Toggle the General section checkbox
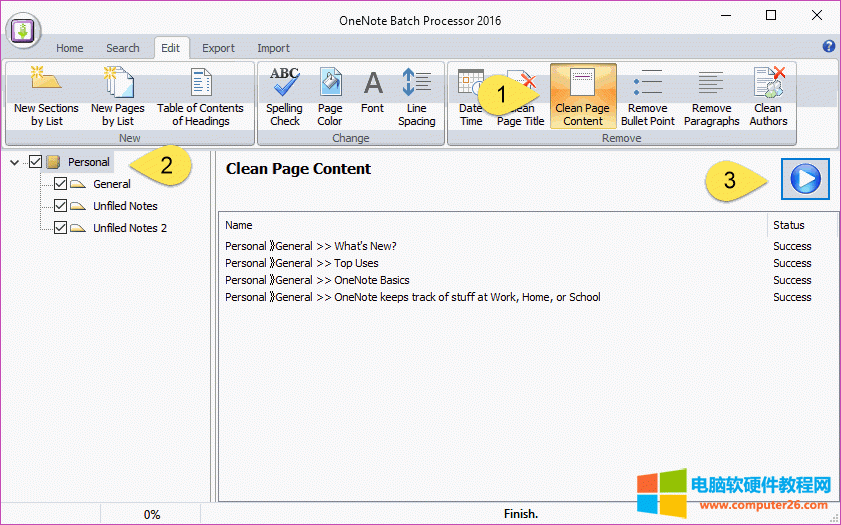 click(x=60, y=184)
